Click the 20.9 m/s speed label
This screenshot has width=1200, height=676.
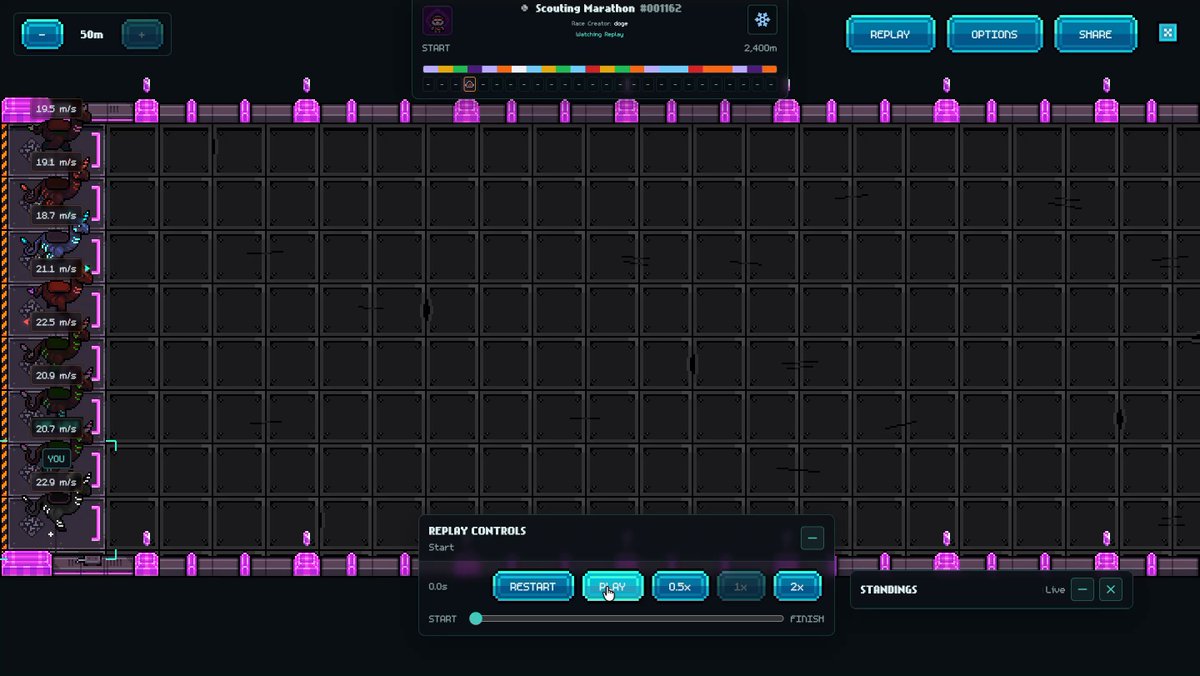[x=56, y=376]
